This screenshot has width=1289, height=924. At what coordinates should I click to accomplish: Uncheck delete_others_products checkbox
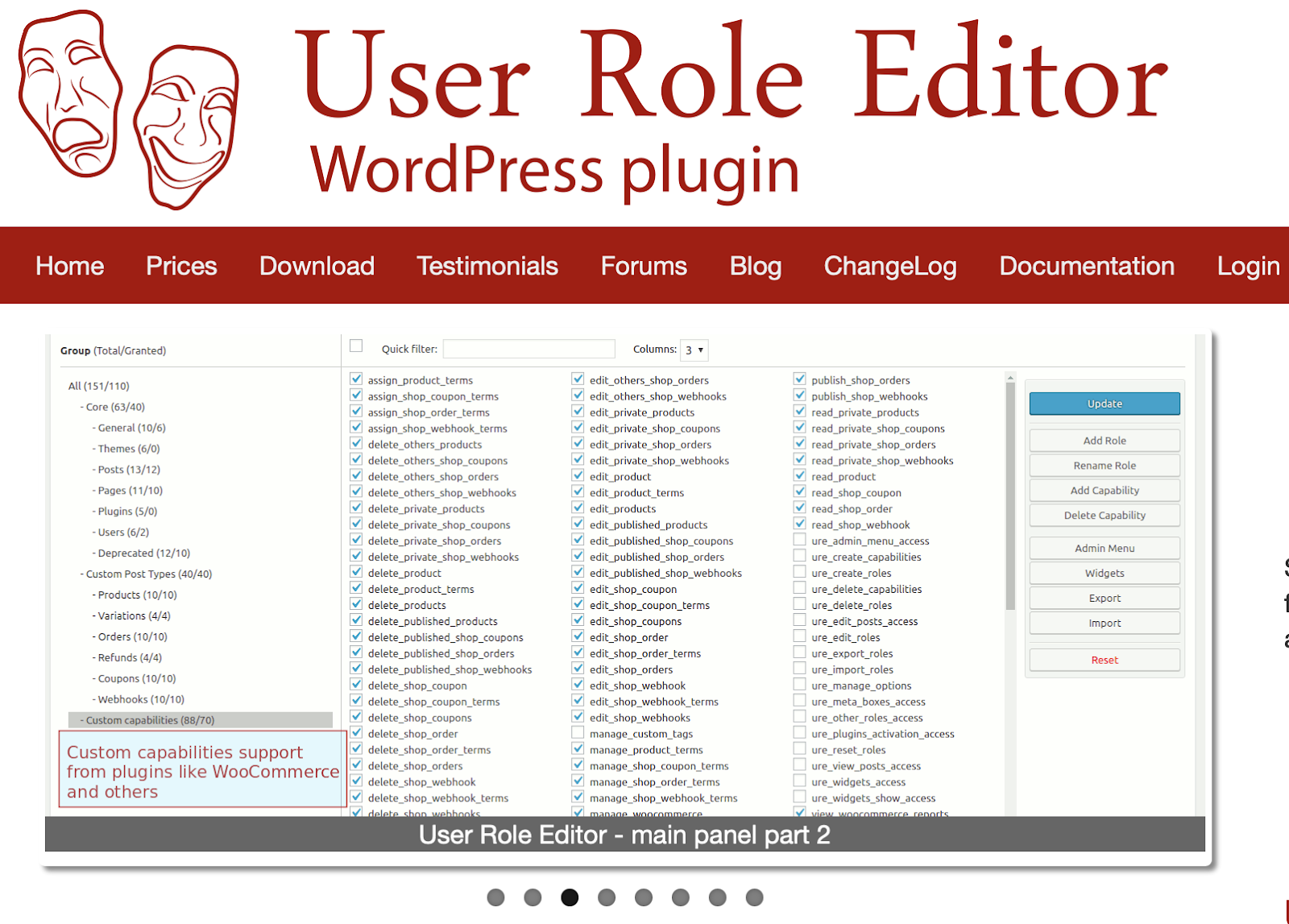356,443
